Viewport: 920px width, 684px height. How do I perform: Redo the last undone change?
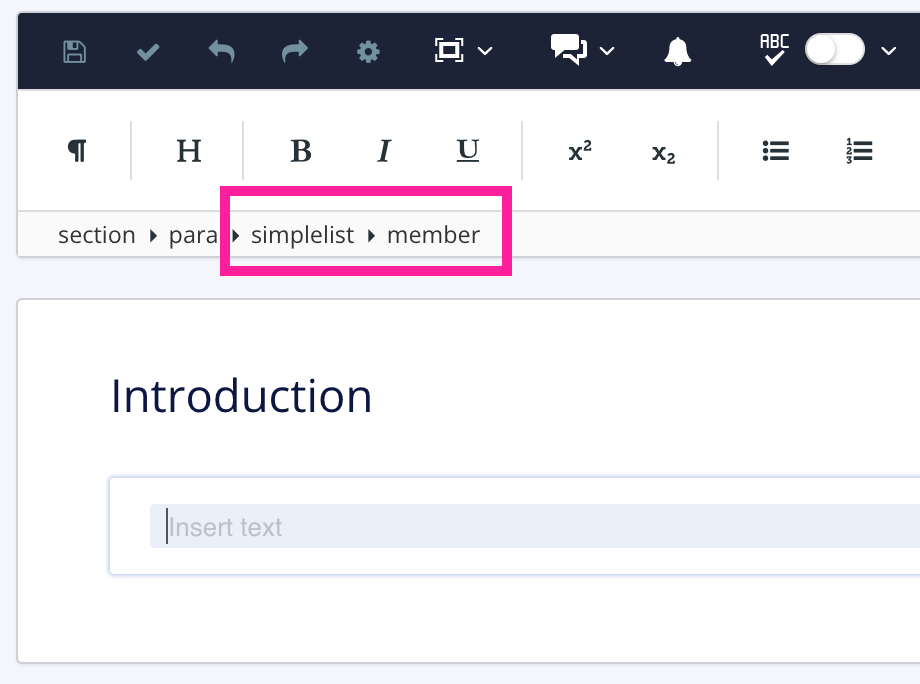(x=294, y=51)
